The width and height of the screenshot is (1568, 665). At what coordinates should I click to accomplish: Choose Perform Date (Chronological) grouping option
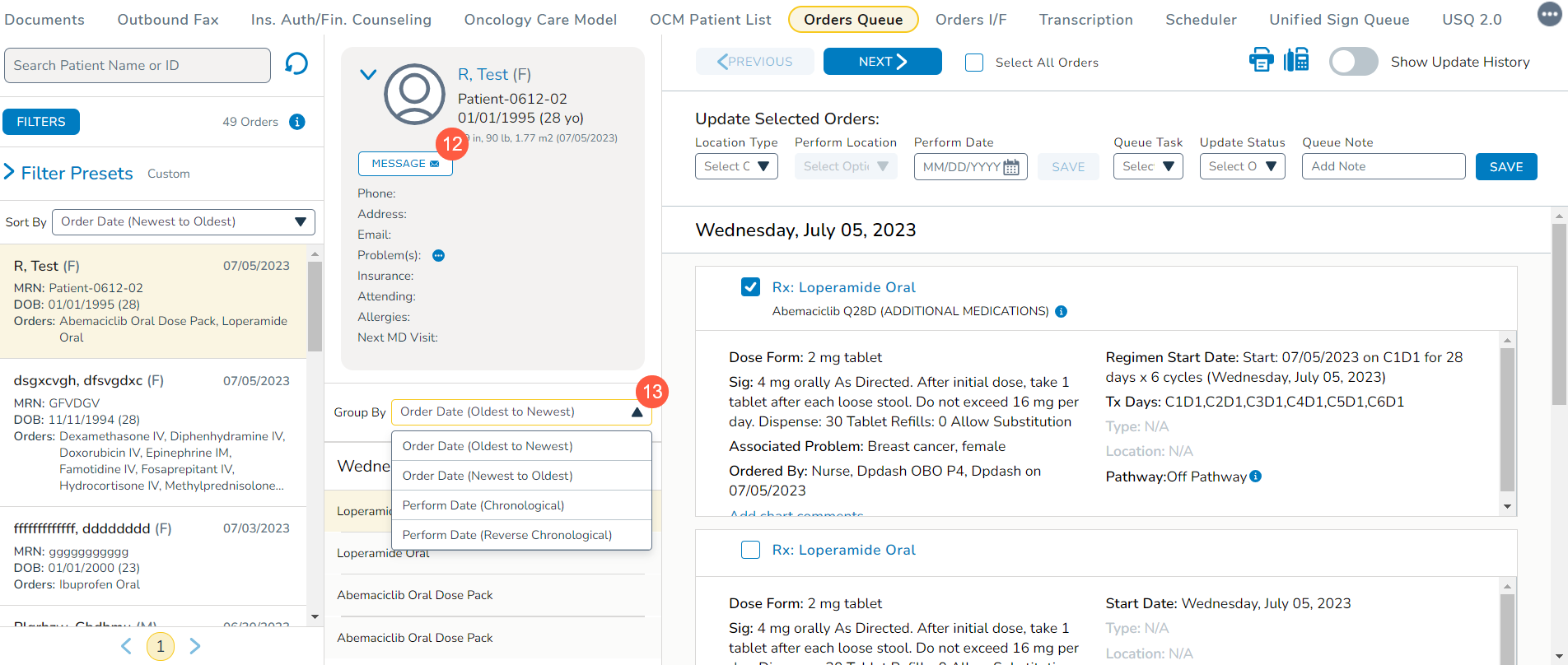click(x=483, y=505)
